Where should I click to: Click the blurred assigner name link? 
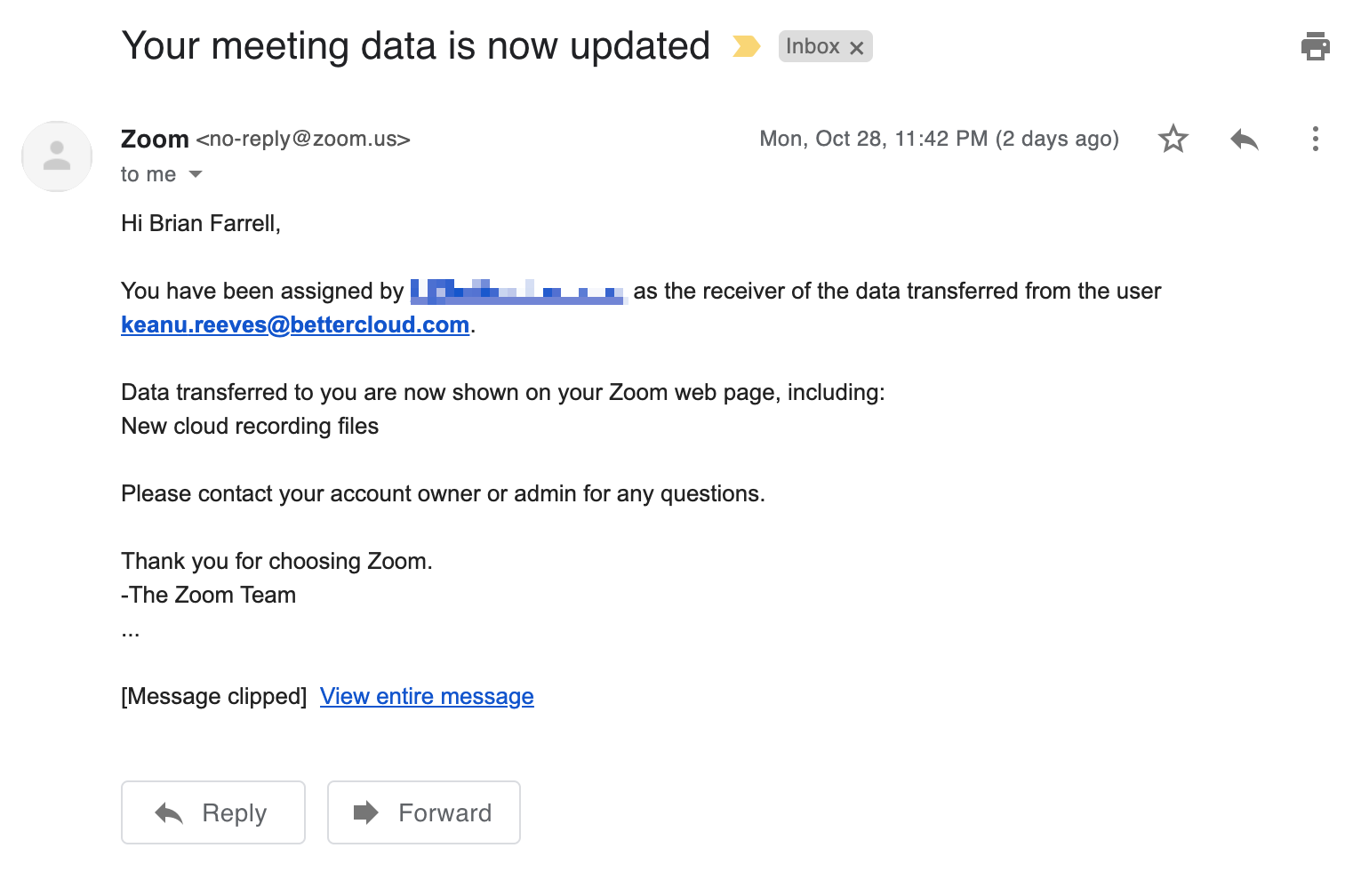coord(518,292)
